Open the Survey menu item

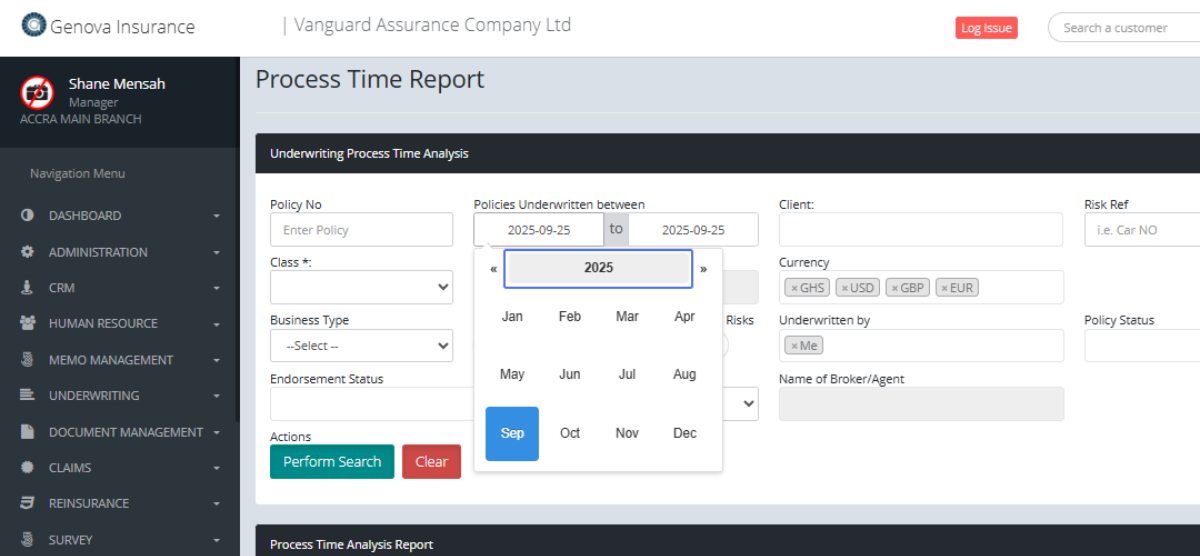point(71,540)
